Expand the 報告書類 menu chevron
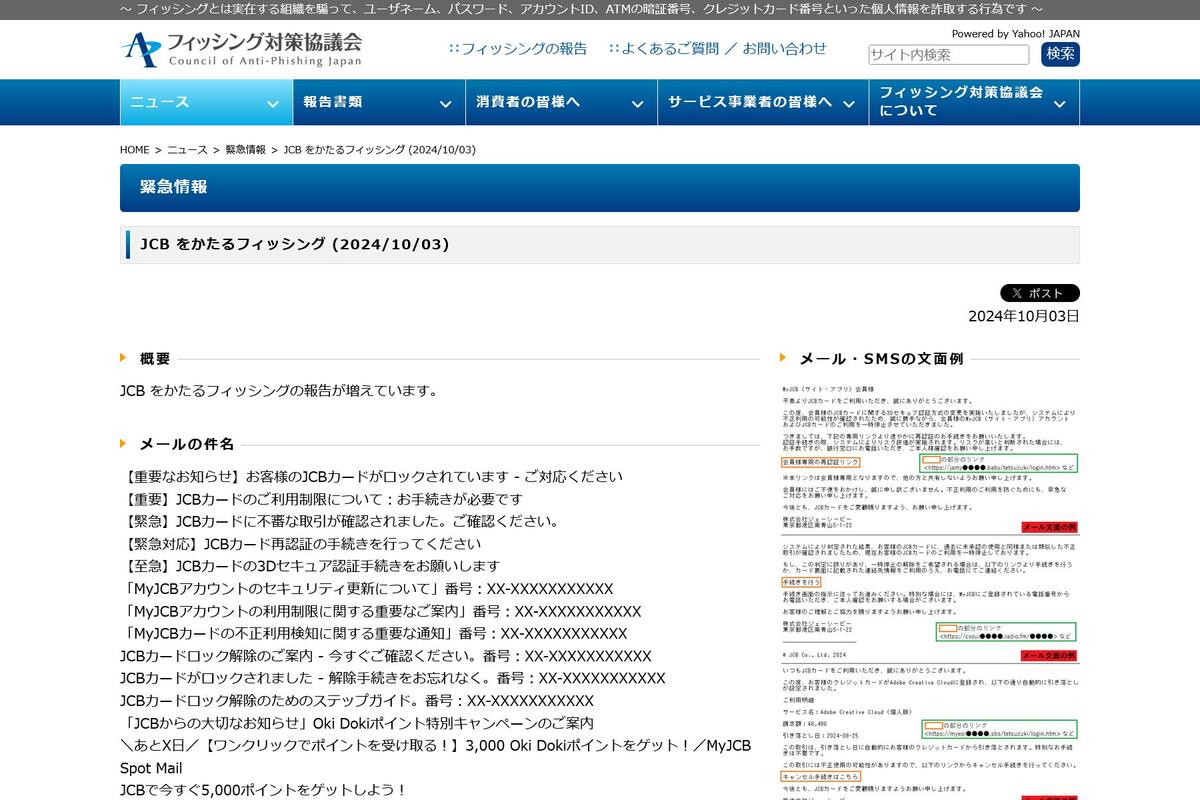This screenshot has width=1200, height=800. click(x=445, y=104)
